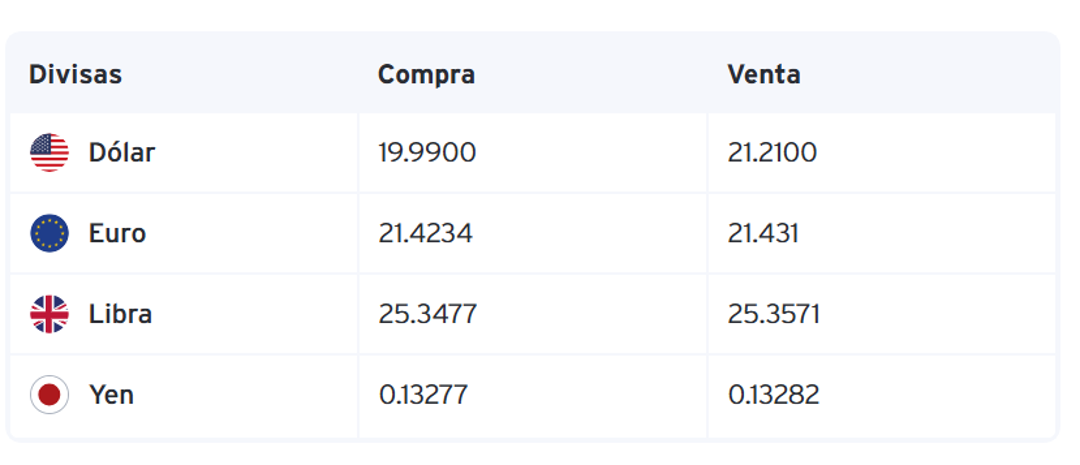Click the empty header area right of Venta
1080x465 pixels.
940,75
